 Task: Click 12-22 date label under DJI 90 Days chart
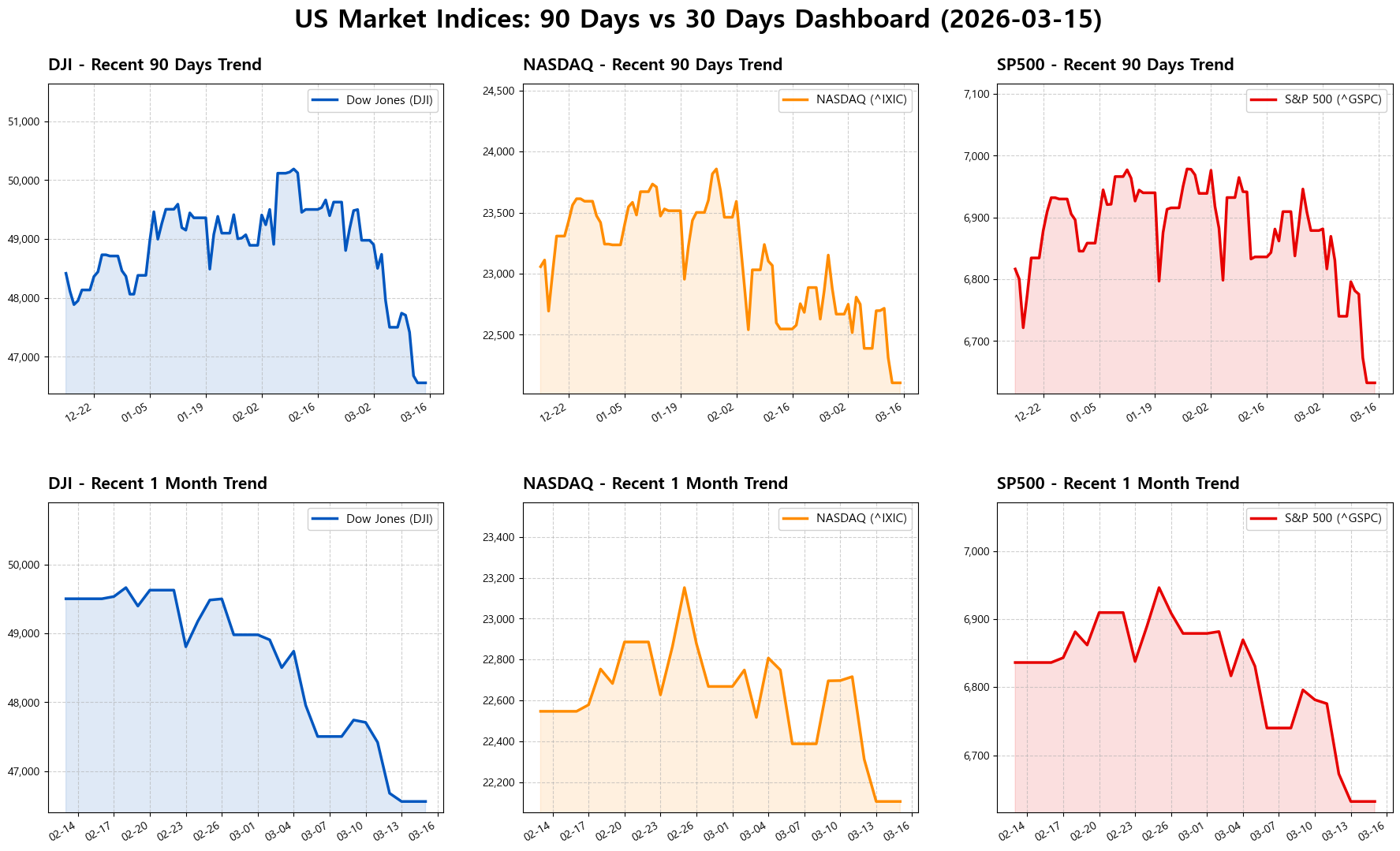click(79, 413)
